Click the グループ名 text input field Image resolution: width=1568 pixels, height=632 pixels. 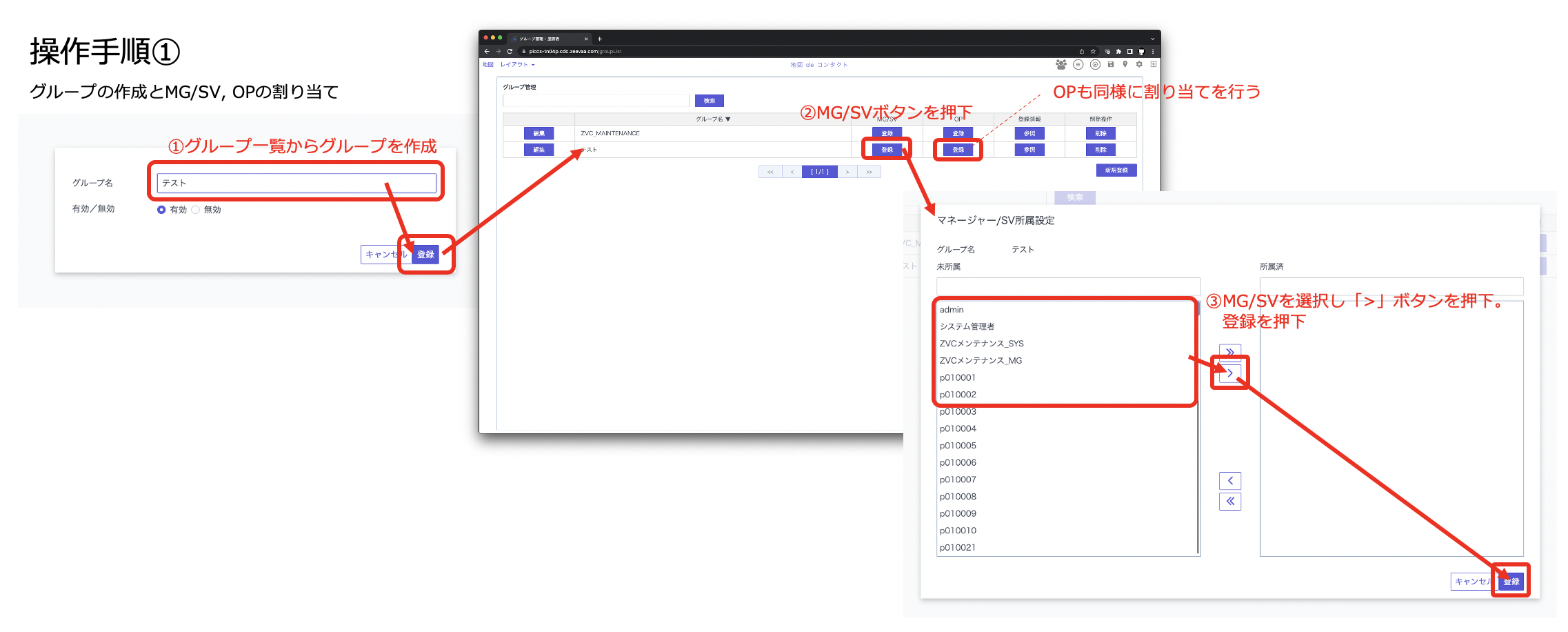pyautogui.click(x=296, y=183)
